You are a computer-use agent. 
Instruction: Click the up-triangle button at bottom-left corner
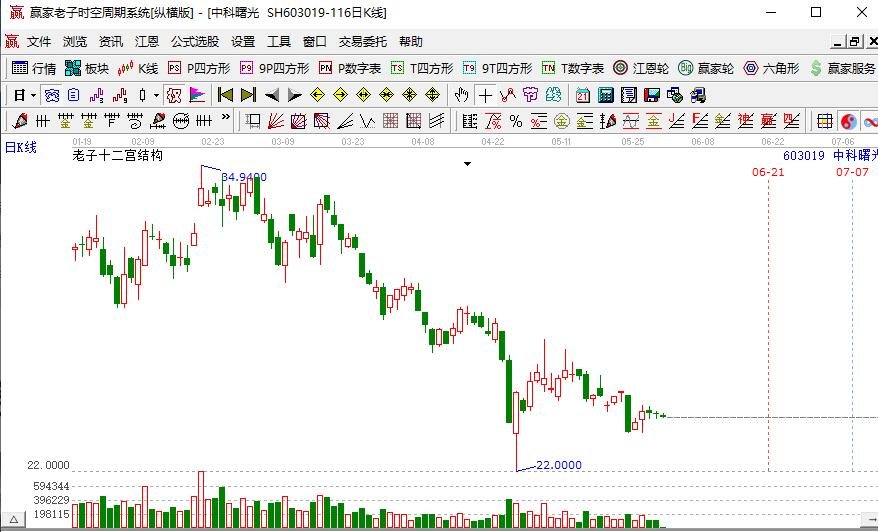(x=13, y=520)
